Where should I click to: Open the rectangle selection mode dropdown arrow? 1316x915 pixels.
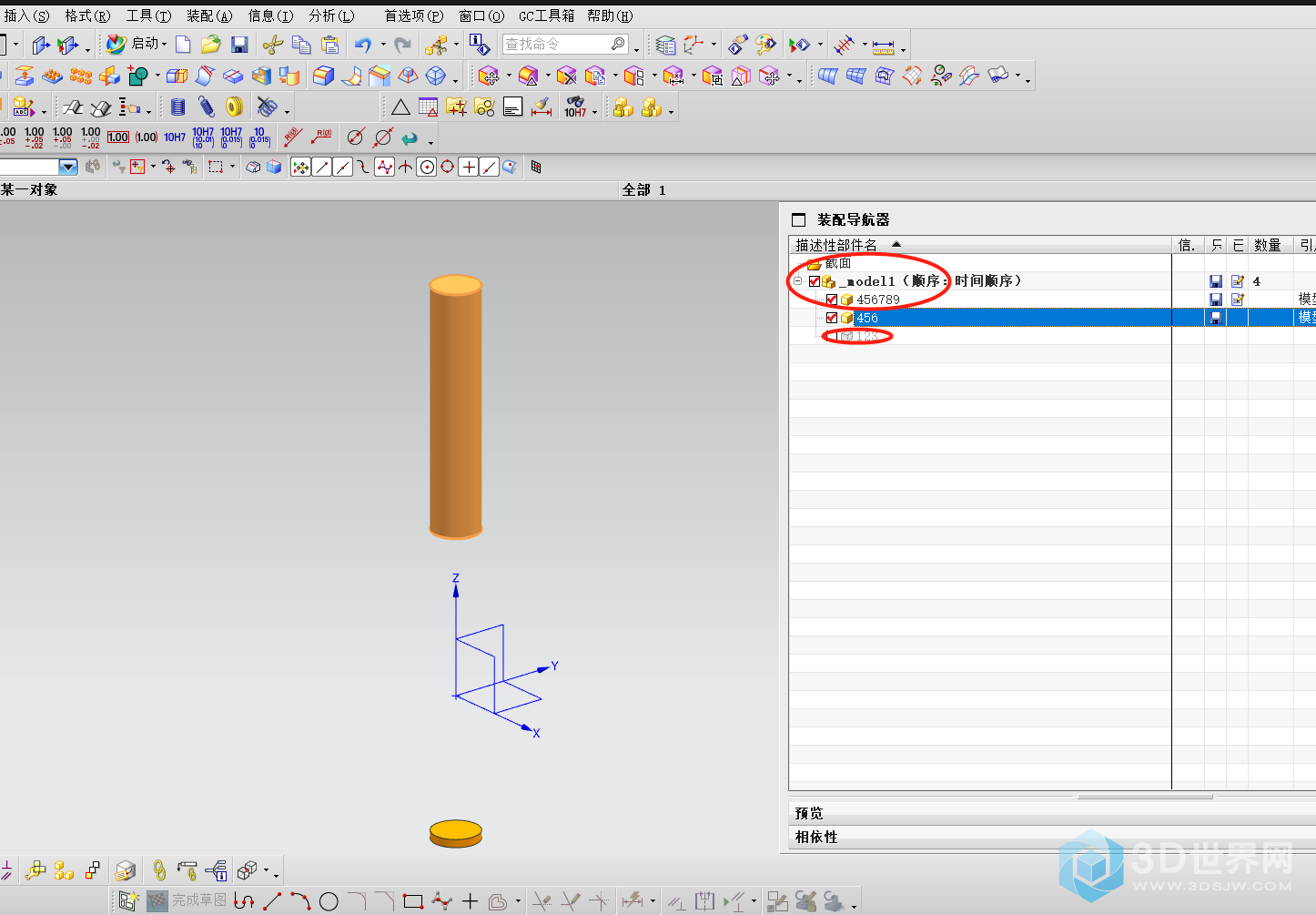point(233,167)
